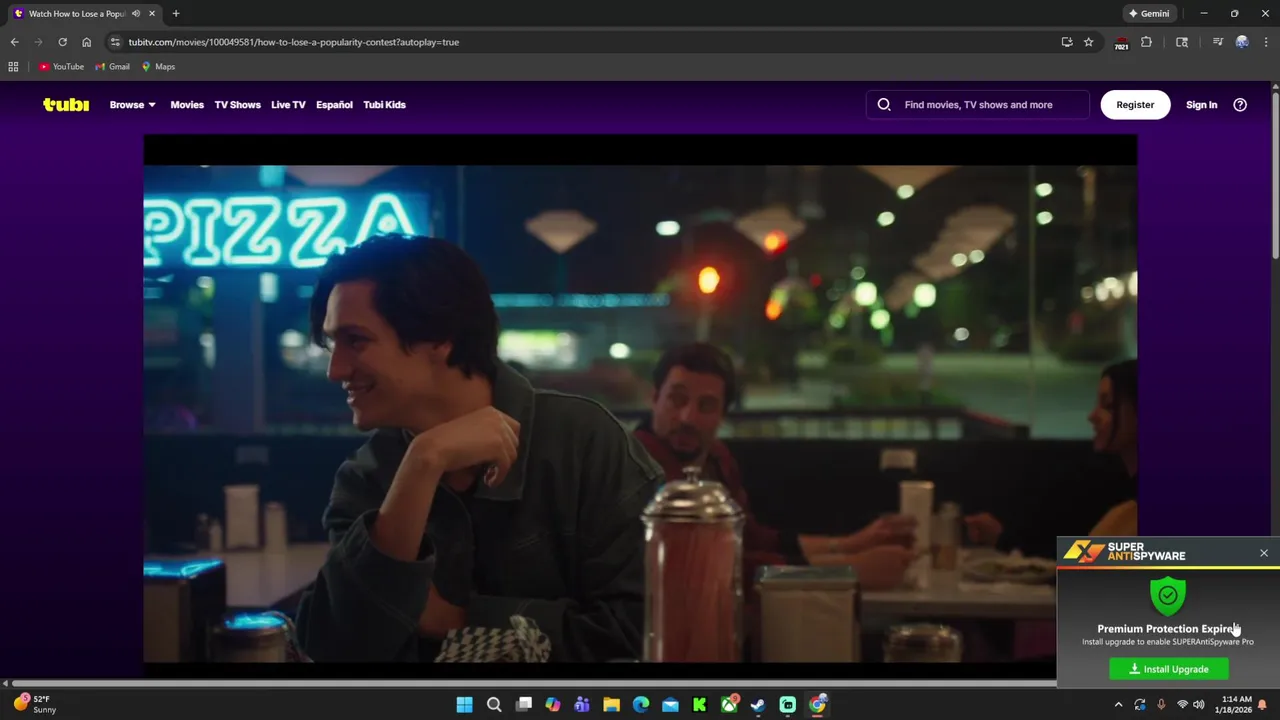Go back in browser history
The image size is (1280, 720).
pyautogui.click(x=14, y=42)
